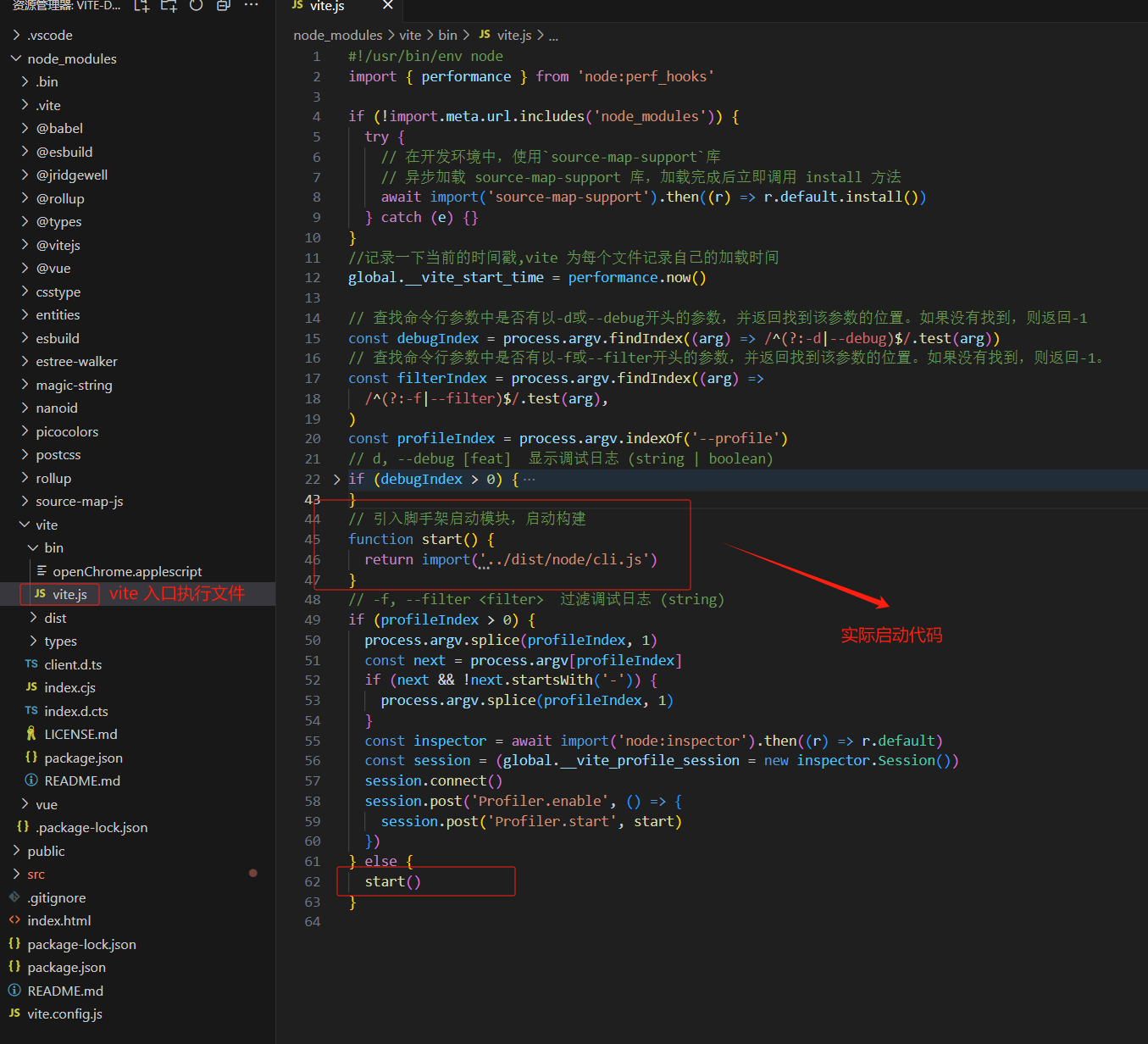Expand the public folder
This screenshot has height=1044, width=1148.
coord(16,851)
